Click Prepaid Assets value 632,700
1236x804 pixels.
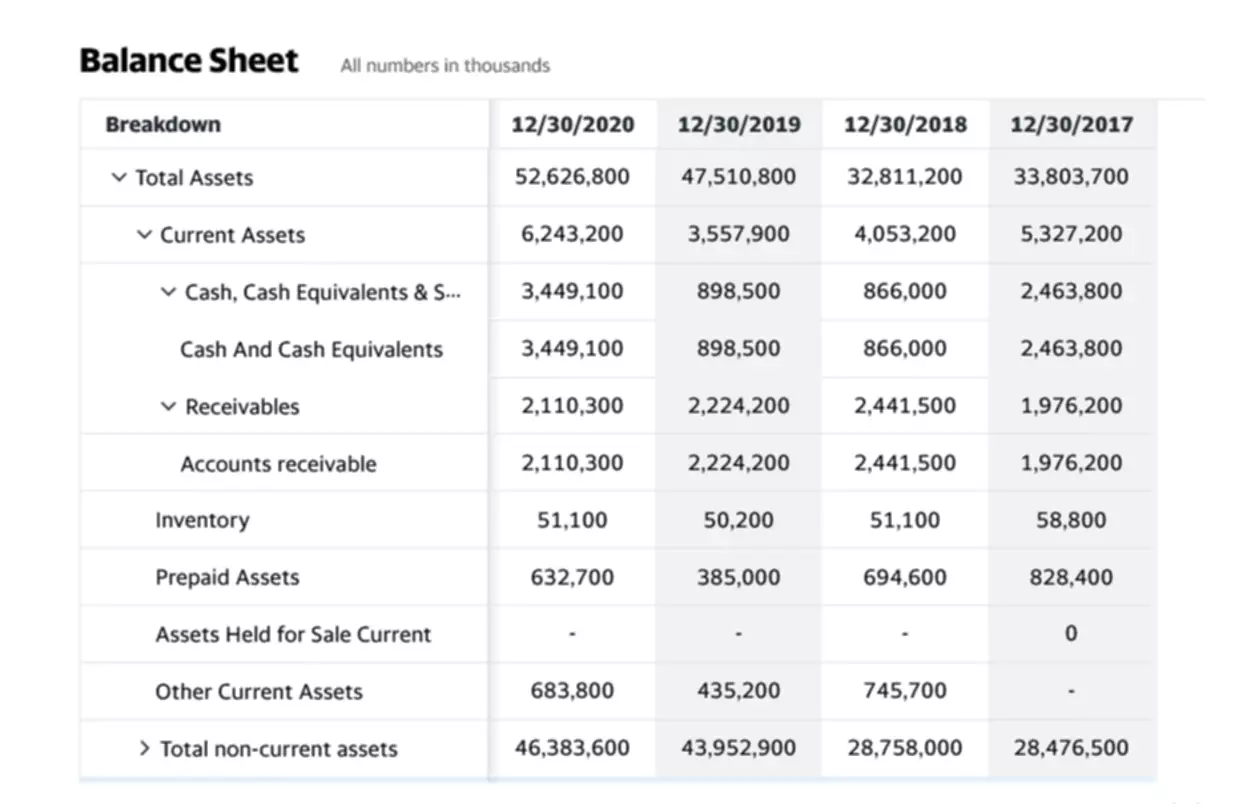[572, 577]
